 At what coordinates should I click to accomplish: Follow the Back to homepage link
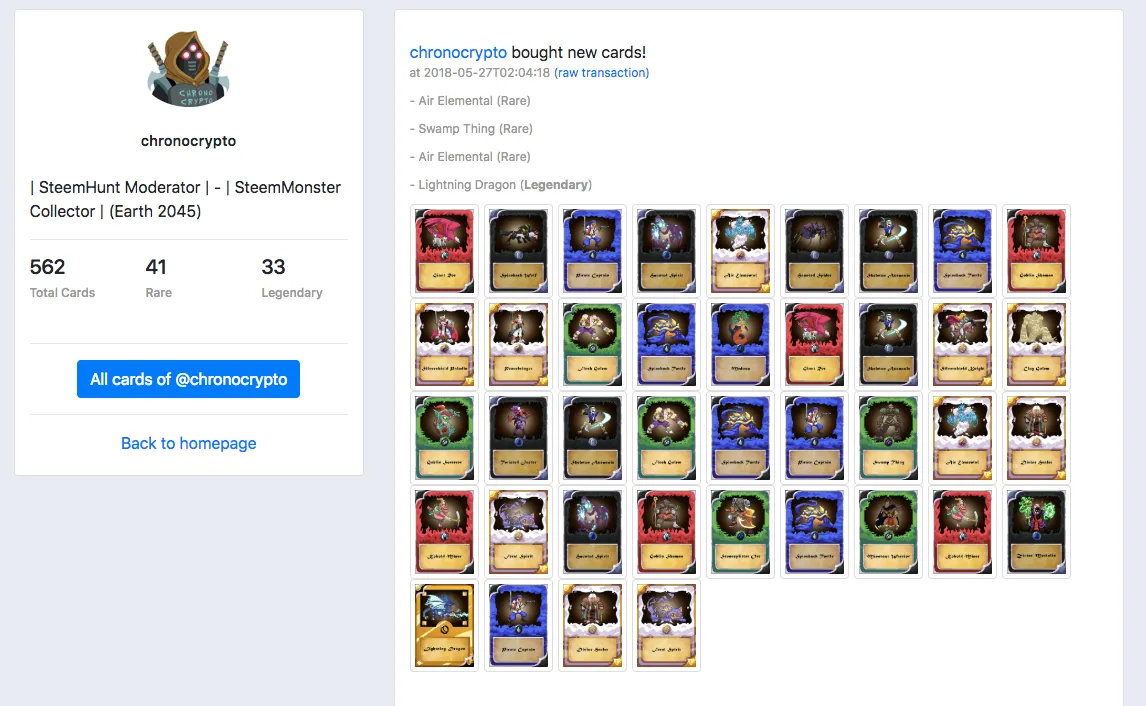(189, 444)
